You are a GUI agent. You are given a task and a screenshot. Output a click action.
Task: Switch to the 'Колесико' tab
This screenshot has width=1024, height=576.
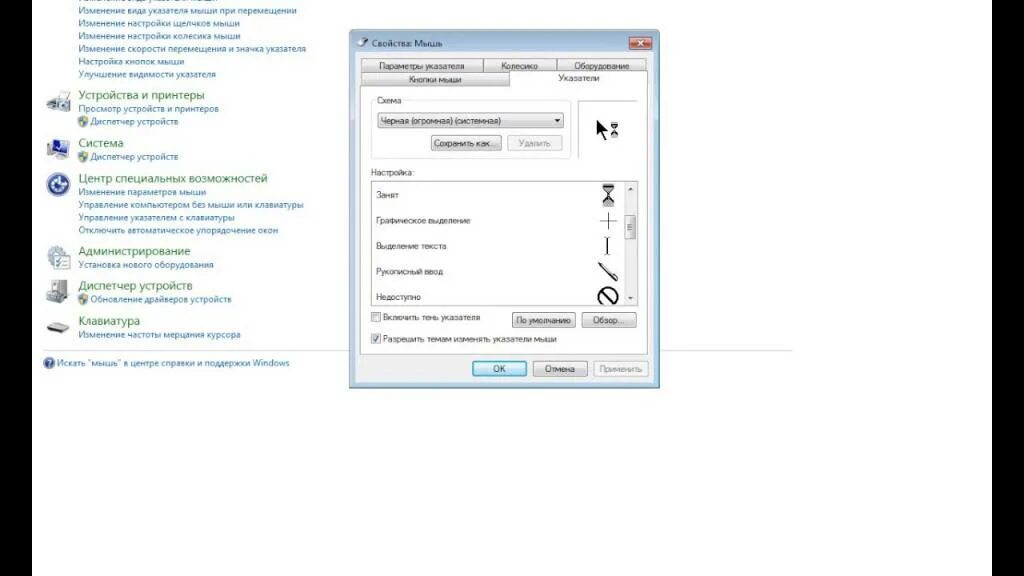point(520,66)
